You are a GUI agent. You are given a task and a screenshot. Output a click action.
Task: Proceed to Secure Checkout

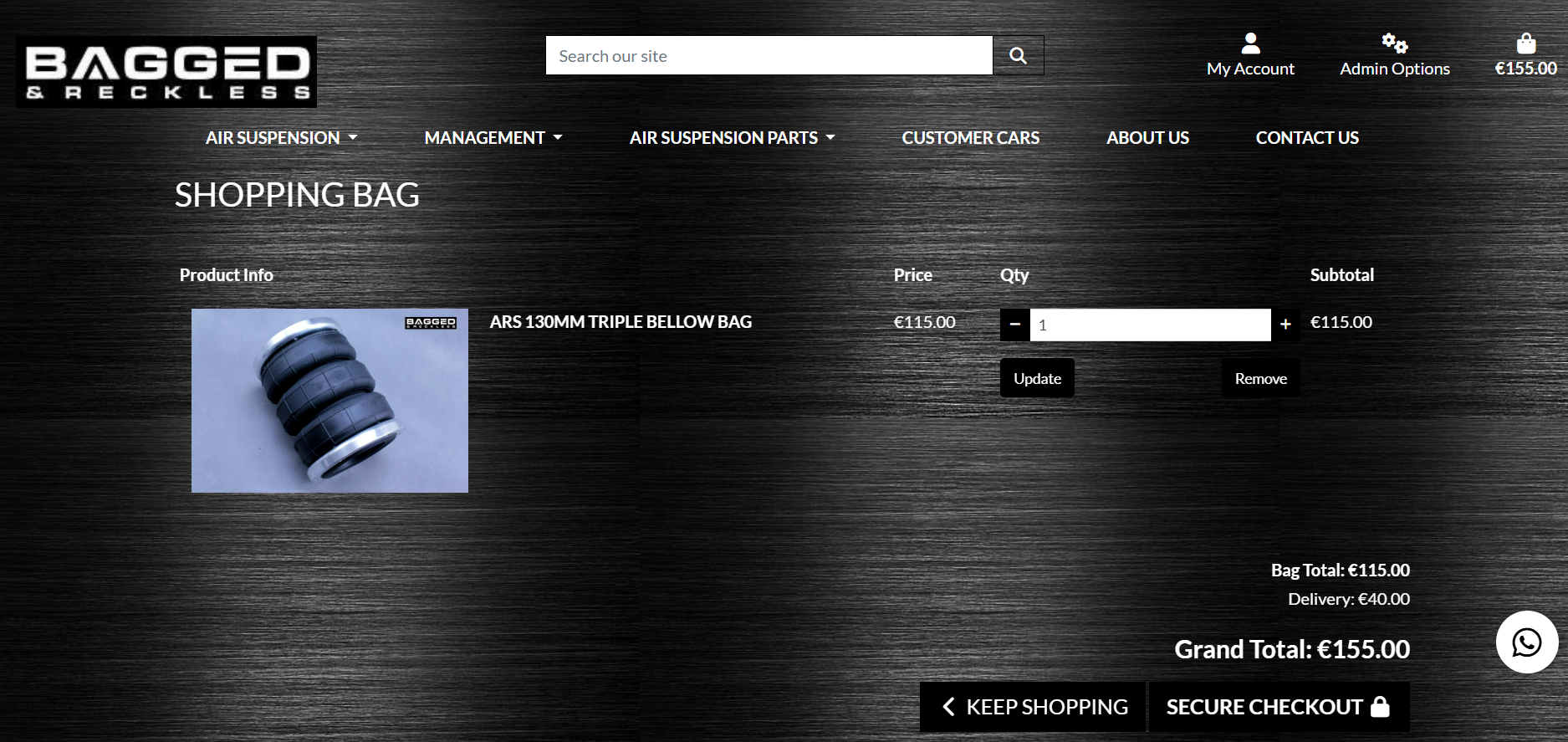[x=1278, y=707]
